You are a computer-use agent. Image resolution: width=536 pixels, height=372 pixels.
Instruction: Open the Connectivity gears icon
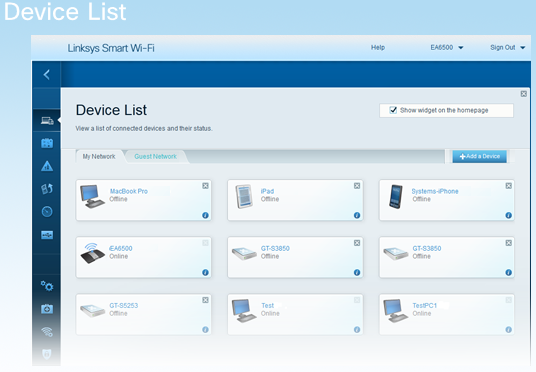click(47, 285)
